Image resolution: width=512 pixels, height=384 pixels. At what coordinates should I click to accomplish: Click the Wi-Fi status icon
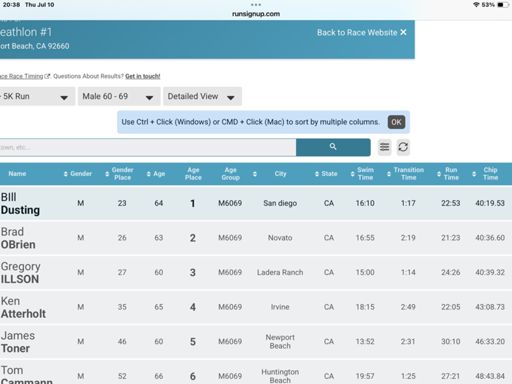476,5
